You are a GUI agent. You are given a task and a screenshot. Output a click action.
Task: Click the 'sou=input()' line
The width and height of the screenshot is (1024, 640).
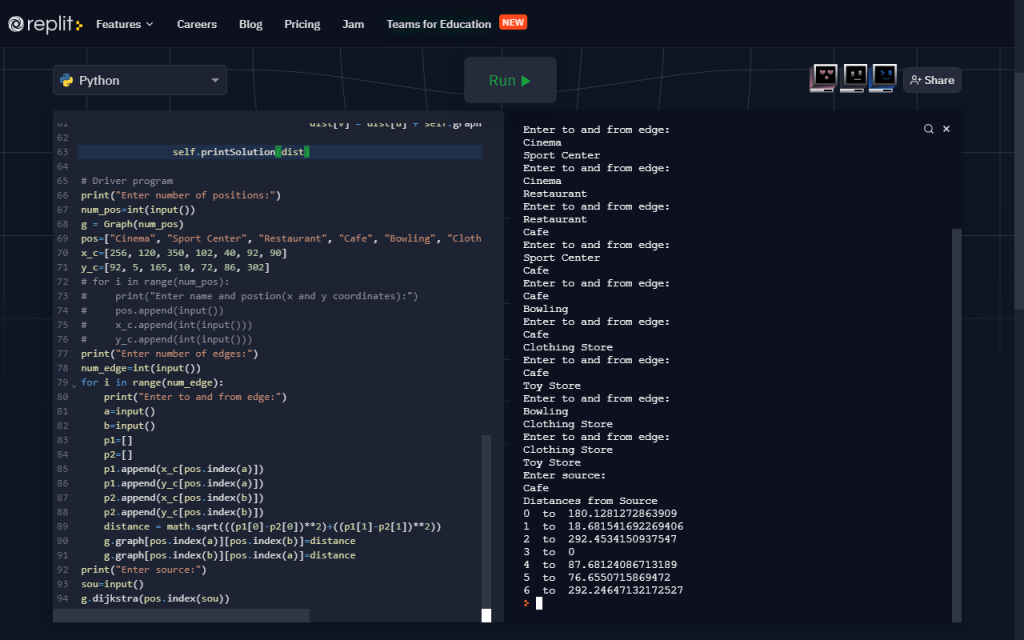click(x=112, y=584)
